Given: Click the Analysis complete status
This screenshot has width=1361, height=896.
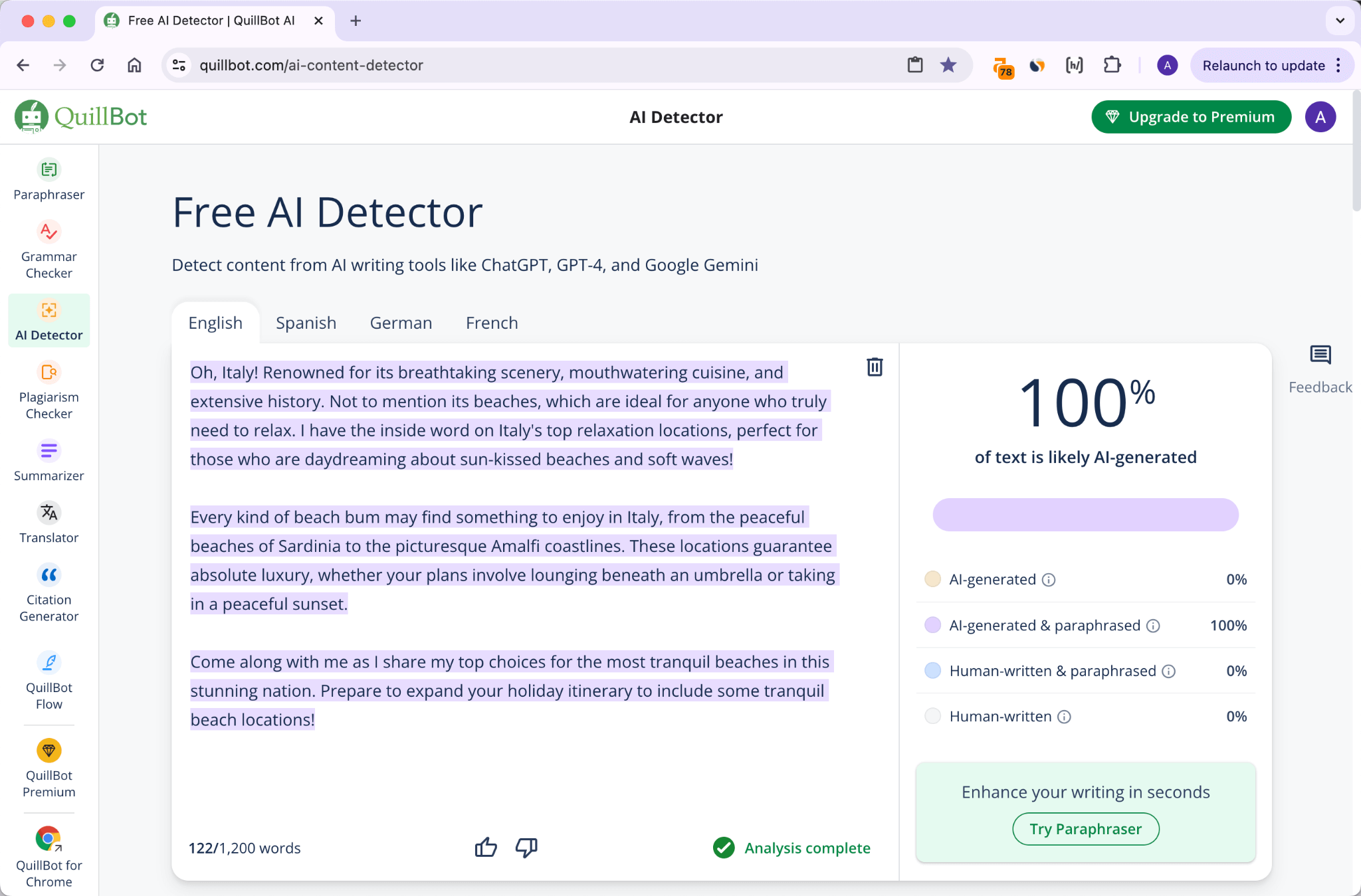Looking at the screenshot, I should pos(791,848).
